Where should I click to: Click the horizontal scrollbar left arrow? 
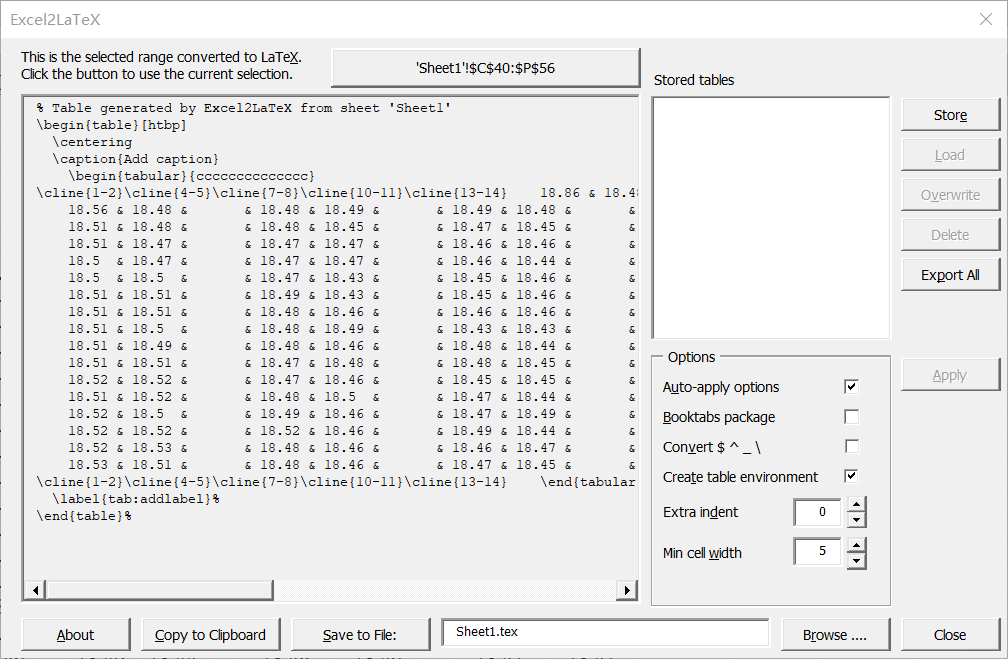pyautogui.click(x=35, y=590)
